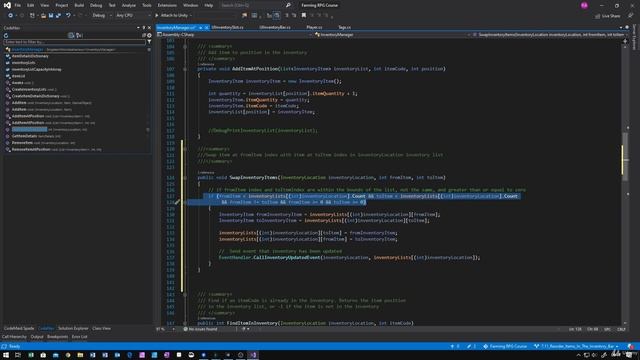The height and width of the screenshot is (360, 640).
Task: Switch to the Player.cs tab
Action: point(314,27)
